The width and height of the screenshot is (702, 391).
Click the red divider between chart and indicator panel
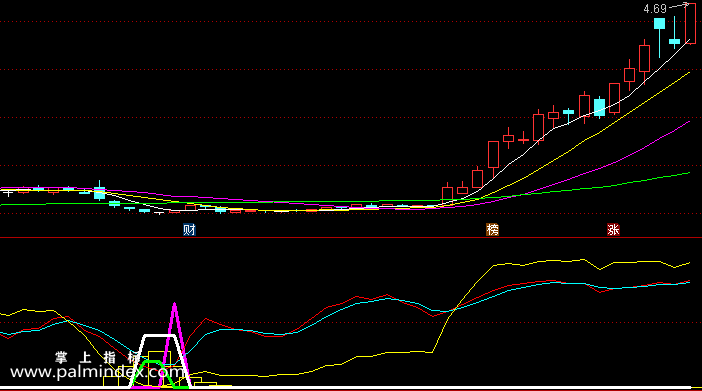(351, 238)
